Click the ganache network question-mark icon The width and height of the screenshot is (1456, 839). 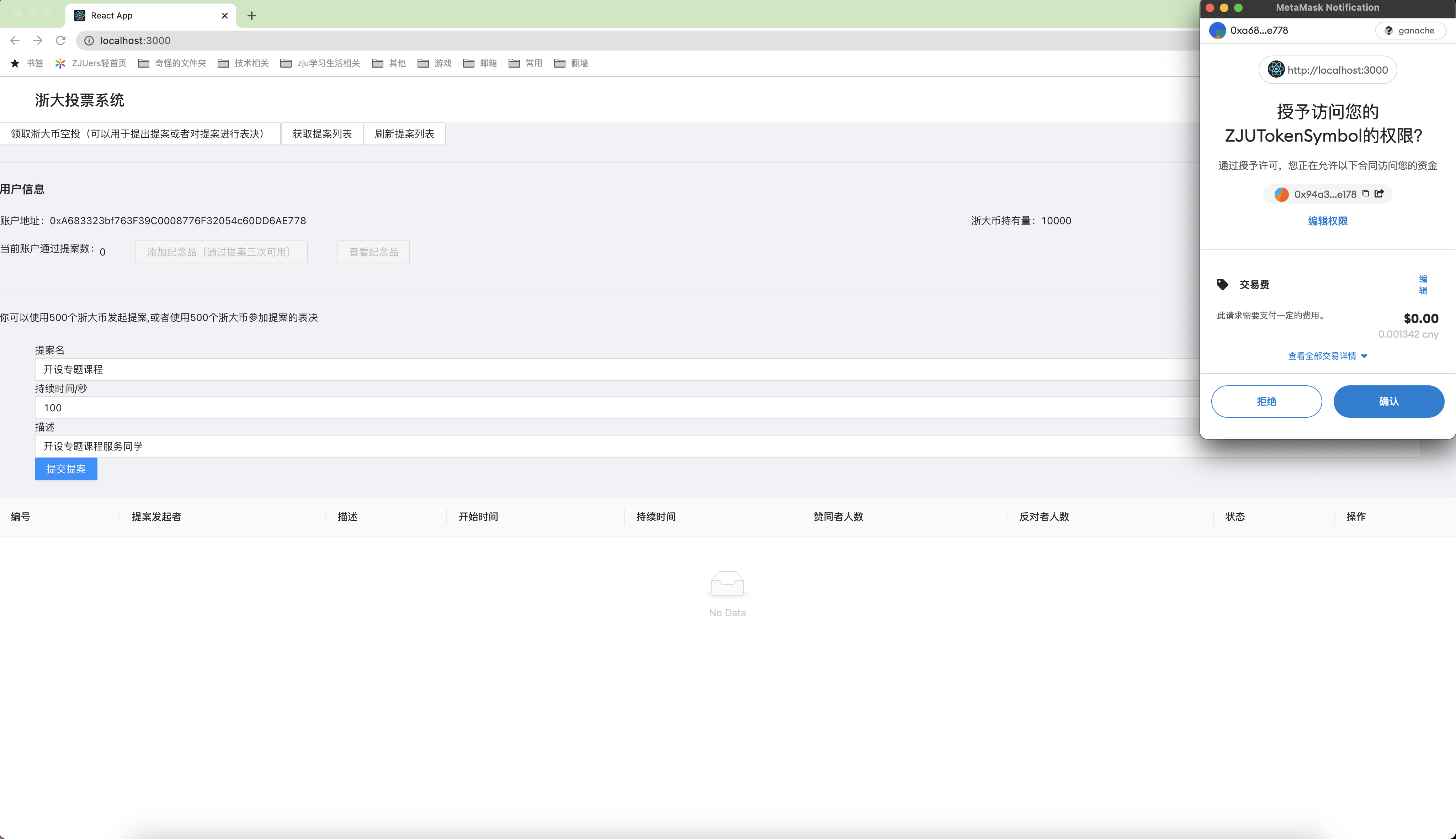tap(1389, 31)
